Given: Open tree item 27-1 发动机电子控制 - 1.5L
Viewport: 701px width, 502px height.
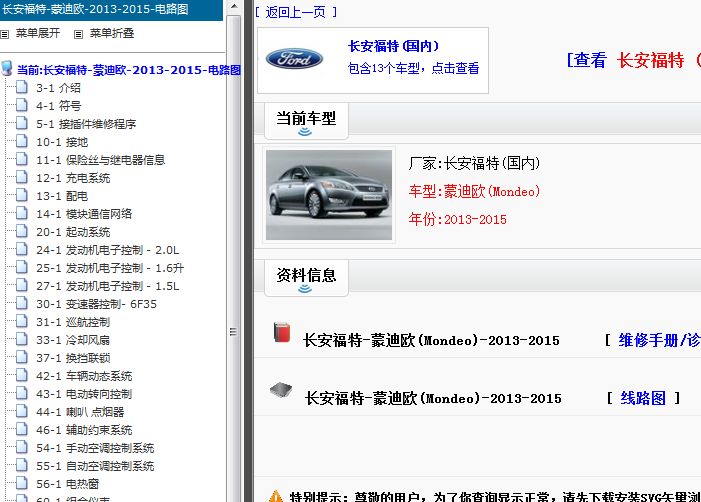Looking at the screenshot, I should pyautogui.click(x=108, y=286).
